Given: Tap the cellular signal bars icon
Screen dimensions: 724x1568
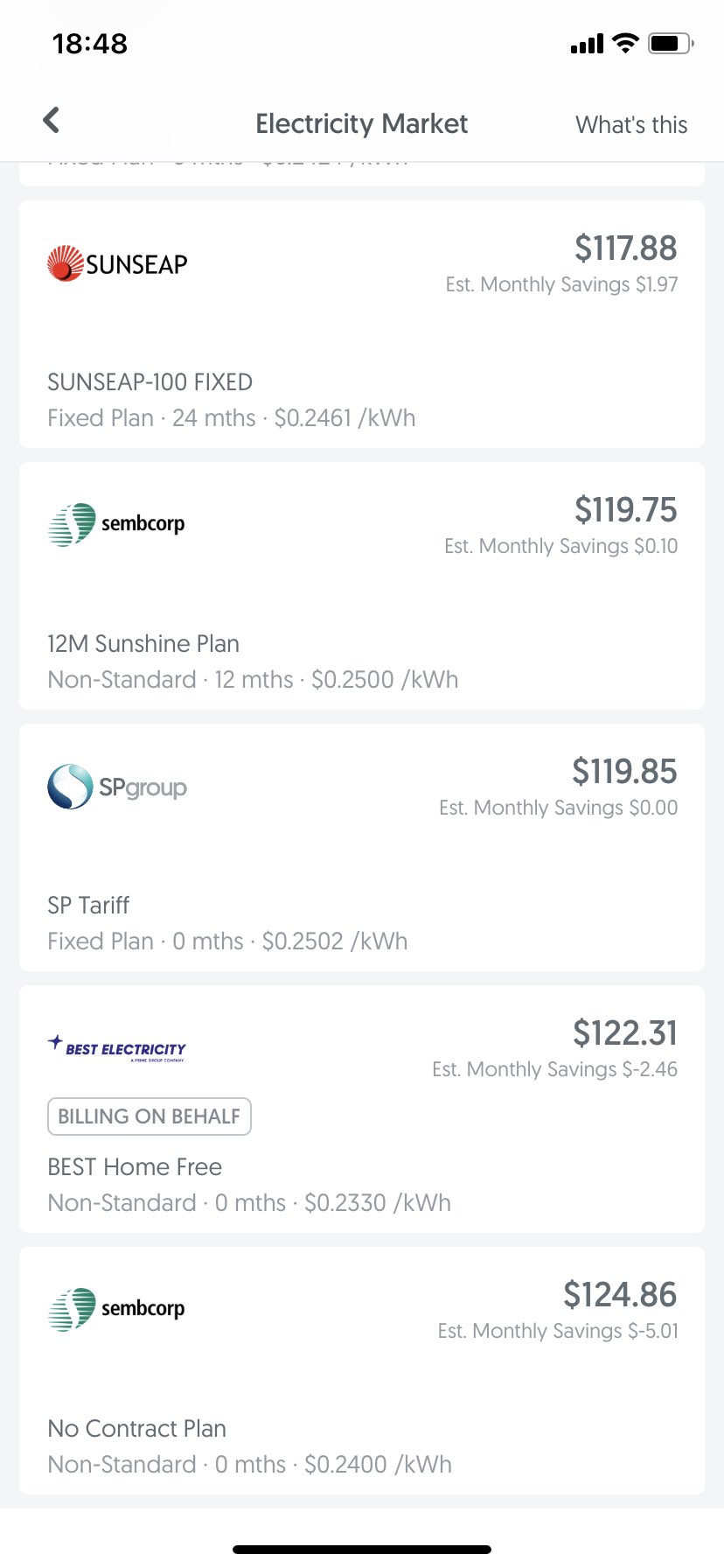Looking at the screenshot, I should (587, 44).
